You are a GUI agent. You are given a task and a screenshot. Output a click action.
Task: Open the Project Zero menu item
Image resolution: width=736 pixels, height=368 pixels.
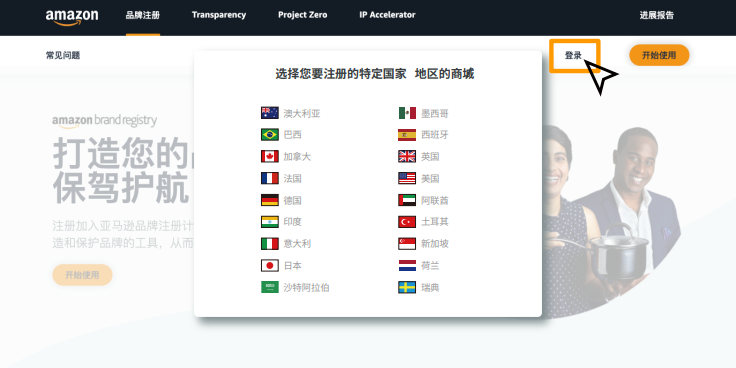click(302, 15)
